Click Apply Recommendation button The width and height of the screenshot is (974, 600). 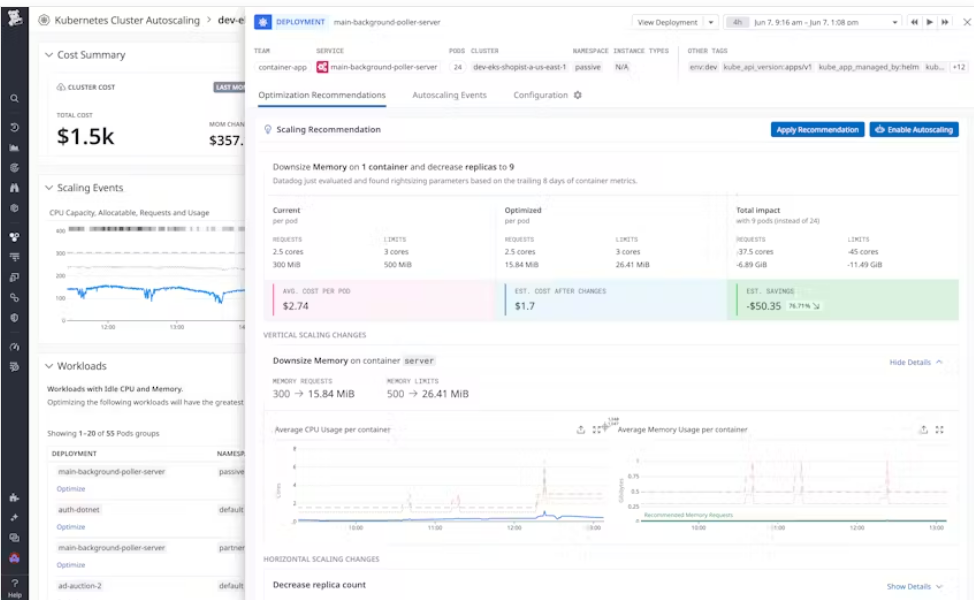[817, 129]
